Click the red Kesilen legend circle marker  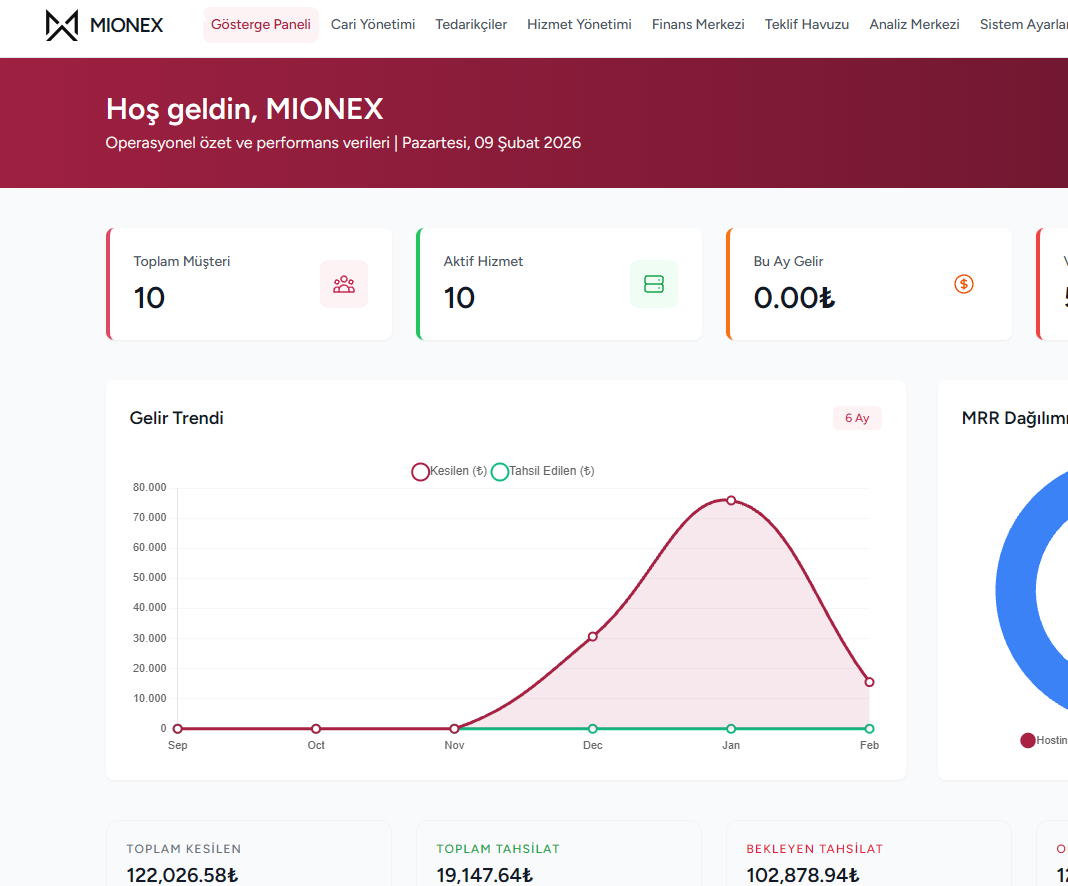click(x=420, y=471)
